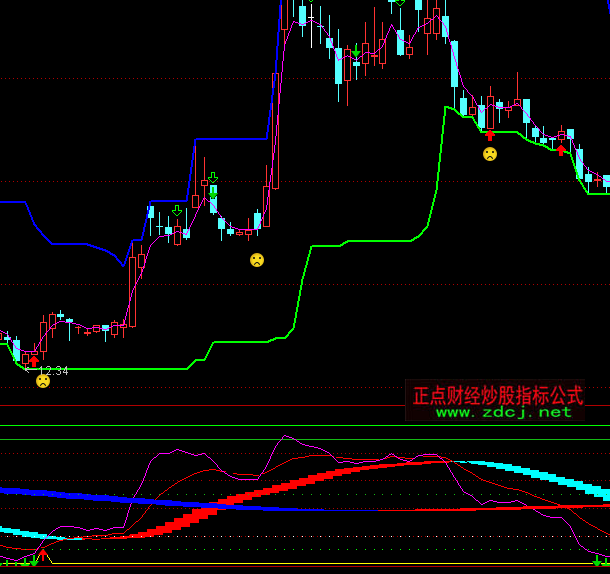Select the cyan band at indicator panel right
This screenshot has height=574, width=610.
[x=560, y=478]
